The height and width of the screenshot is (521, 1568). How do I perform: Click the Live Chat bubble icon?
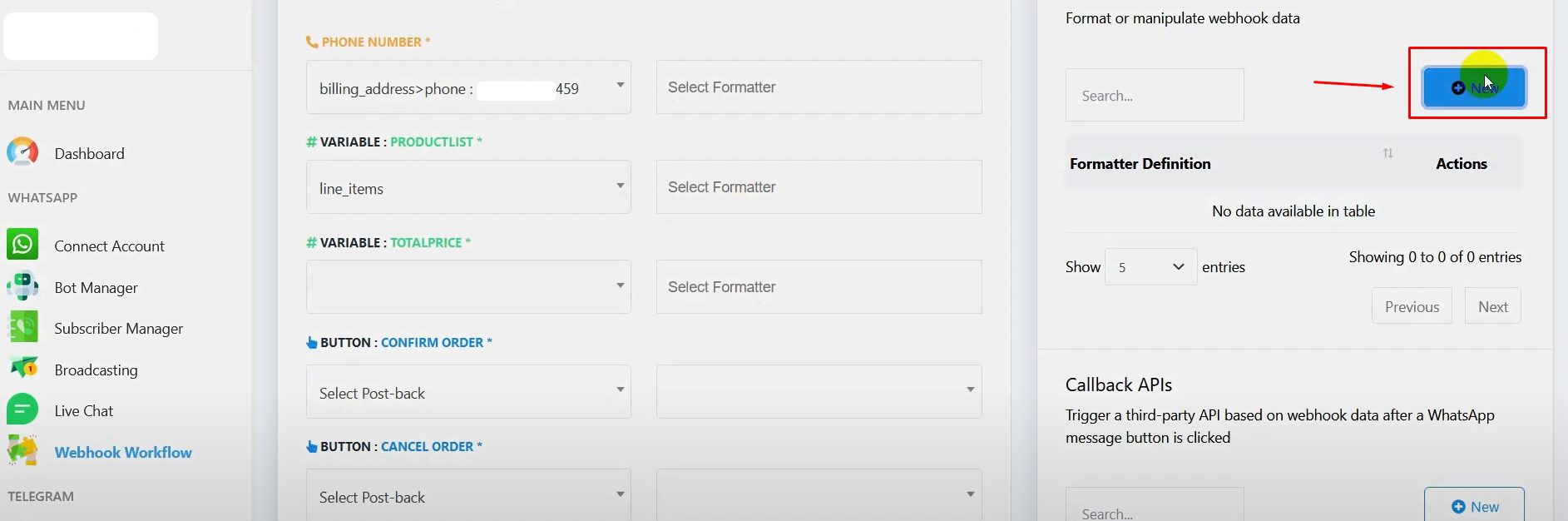(x=22, y=409)
